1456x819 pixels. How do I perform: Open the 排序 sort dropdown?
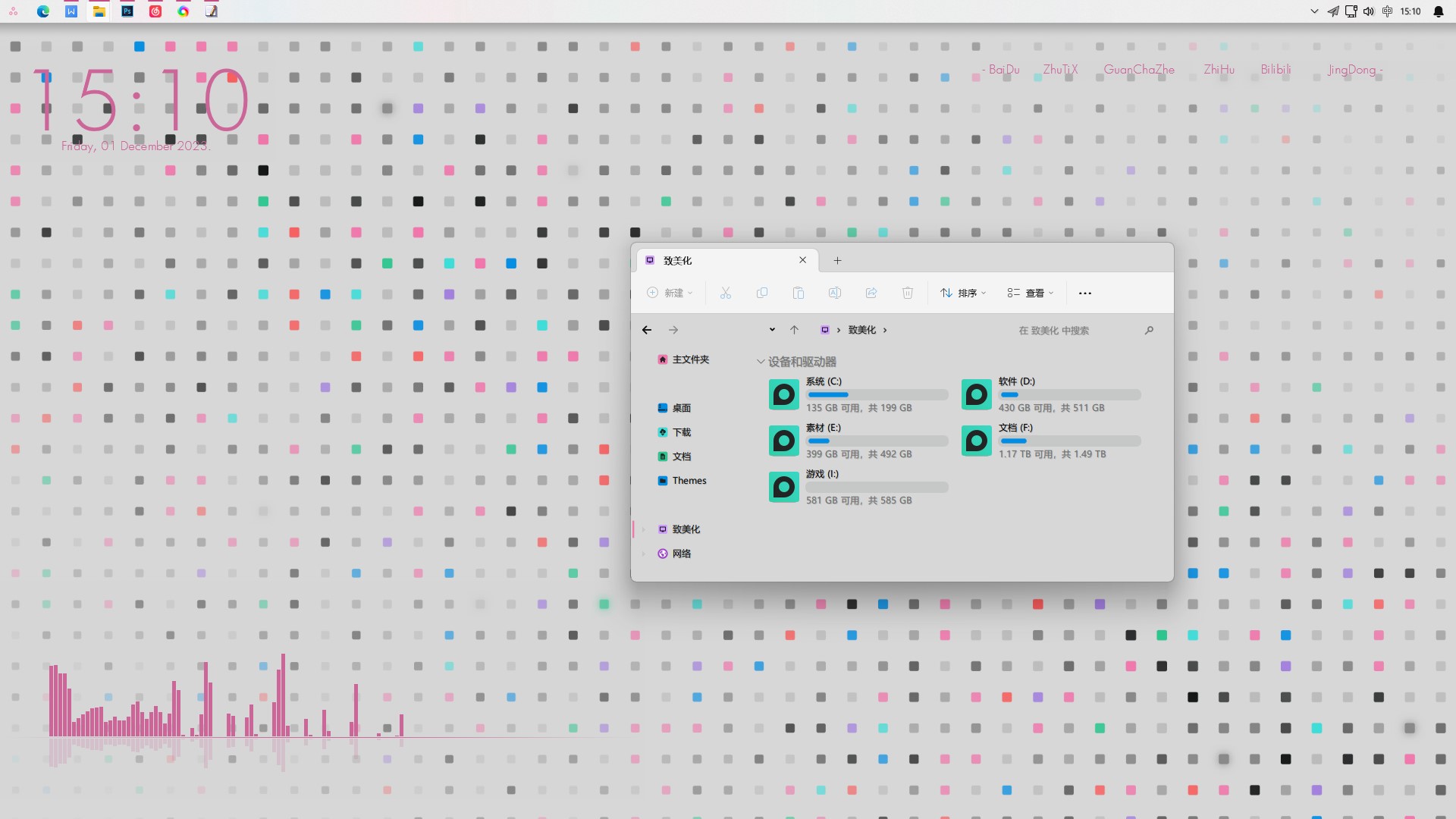coord(962,293)
